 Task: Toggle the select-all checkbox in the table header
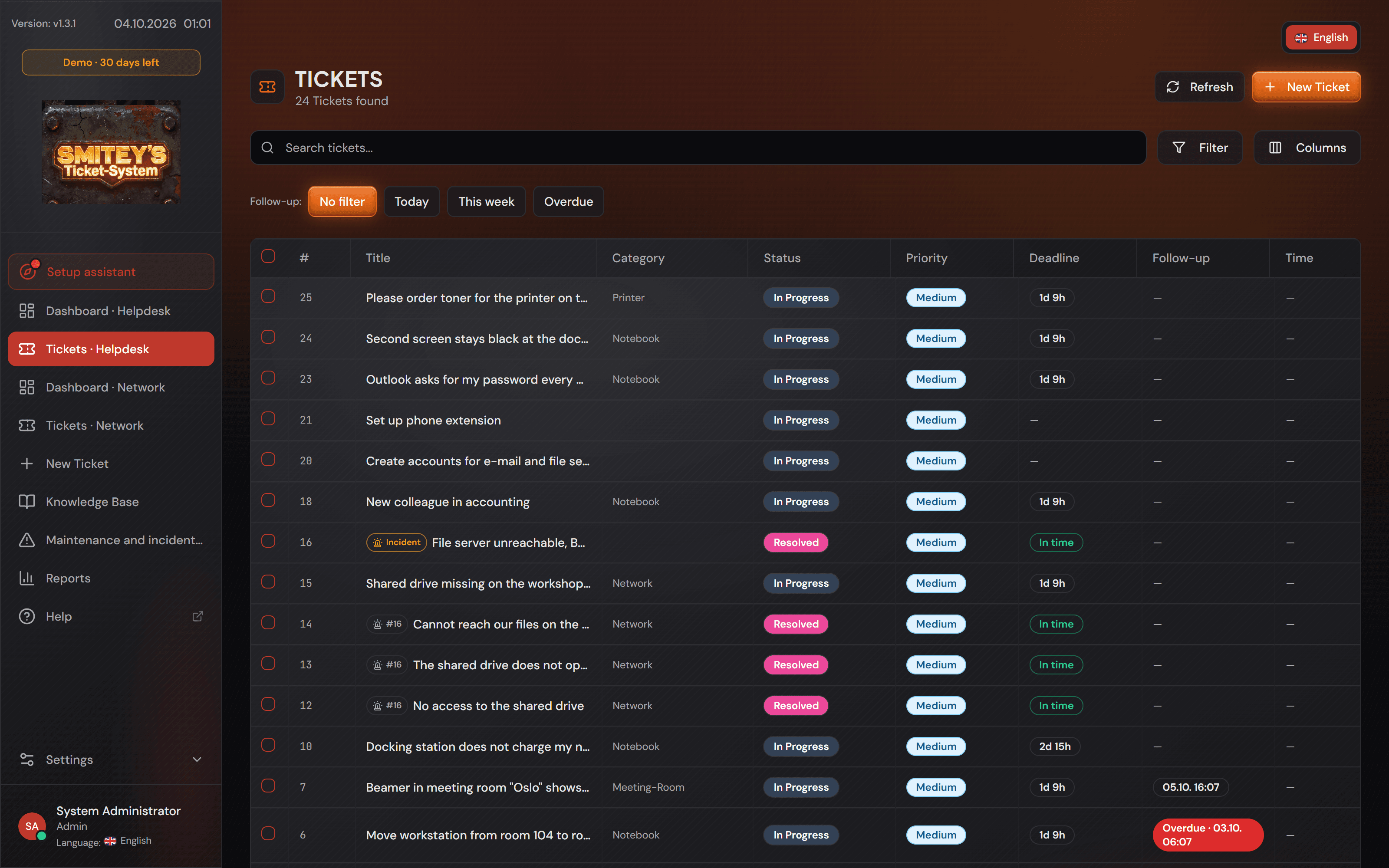(268, 256)
